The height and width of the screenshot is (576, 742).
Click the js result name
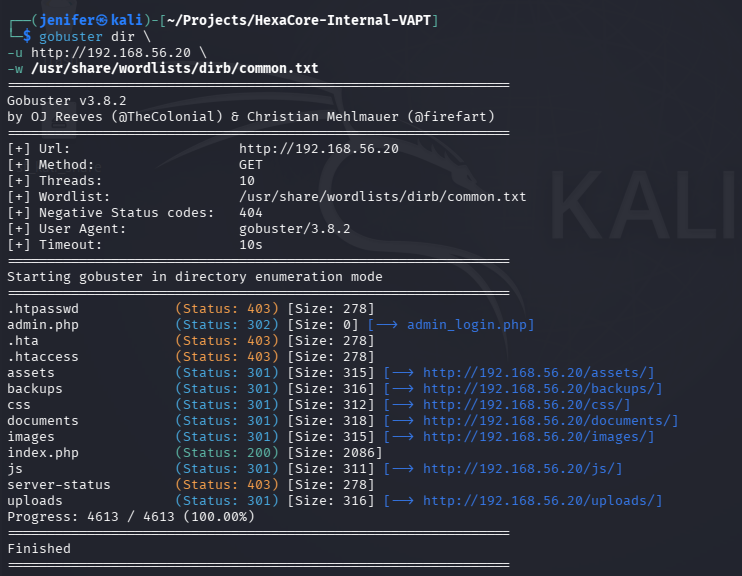(15, 469)
